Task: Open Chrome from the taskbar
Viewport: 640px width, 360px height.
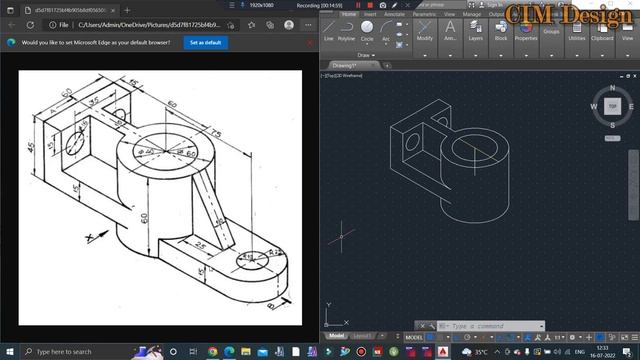Action: pos(212,351)
